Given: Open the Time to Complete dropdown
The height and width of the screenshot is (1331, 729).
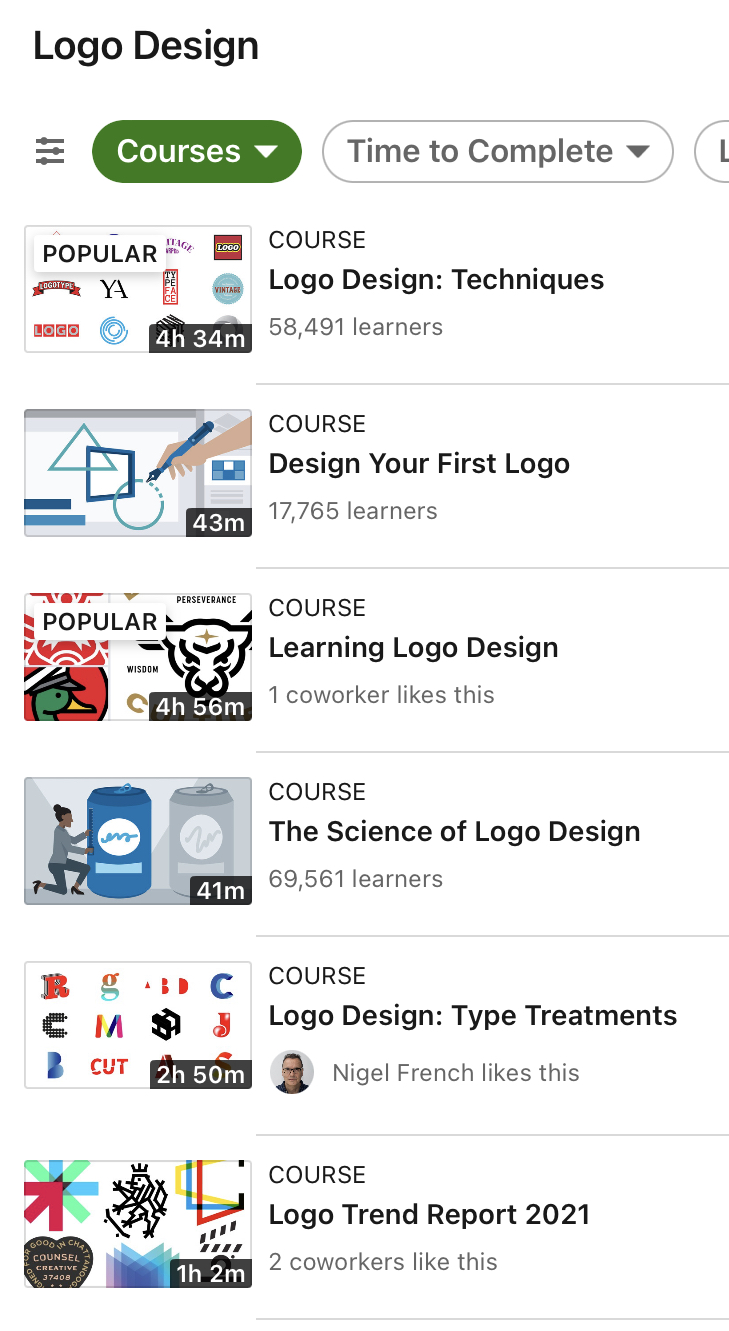Looking at the screenshot, I should pos(497,151).
